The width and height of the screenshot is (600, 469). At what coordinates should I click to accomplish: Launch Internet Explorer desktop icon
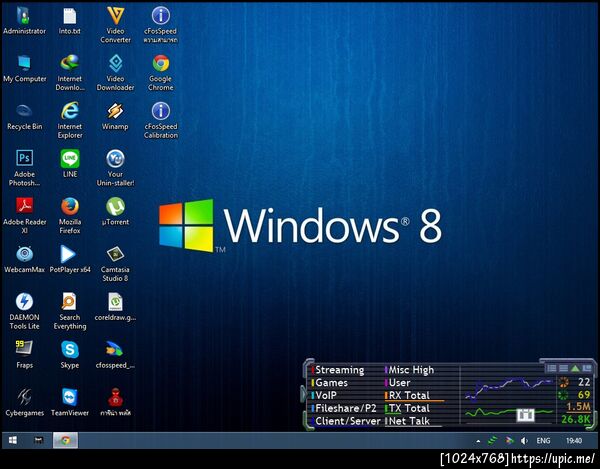pos(70,120)
